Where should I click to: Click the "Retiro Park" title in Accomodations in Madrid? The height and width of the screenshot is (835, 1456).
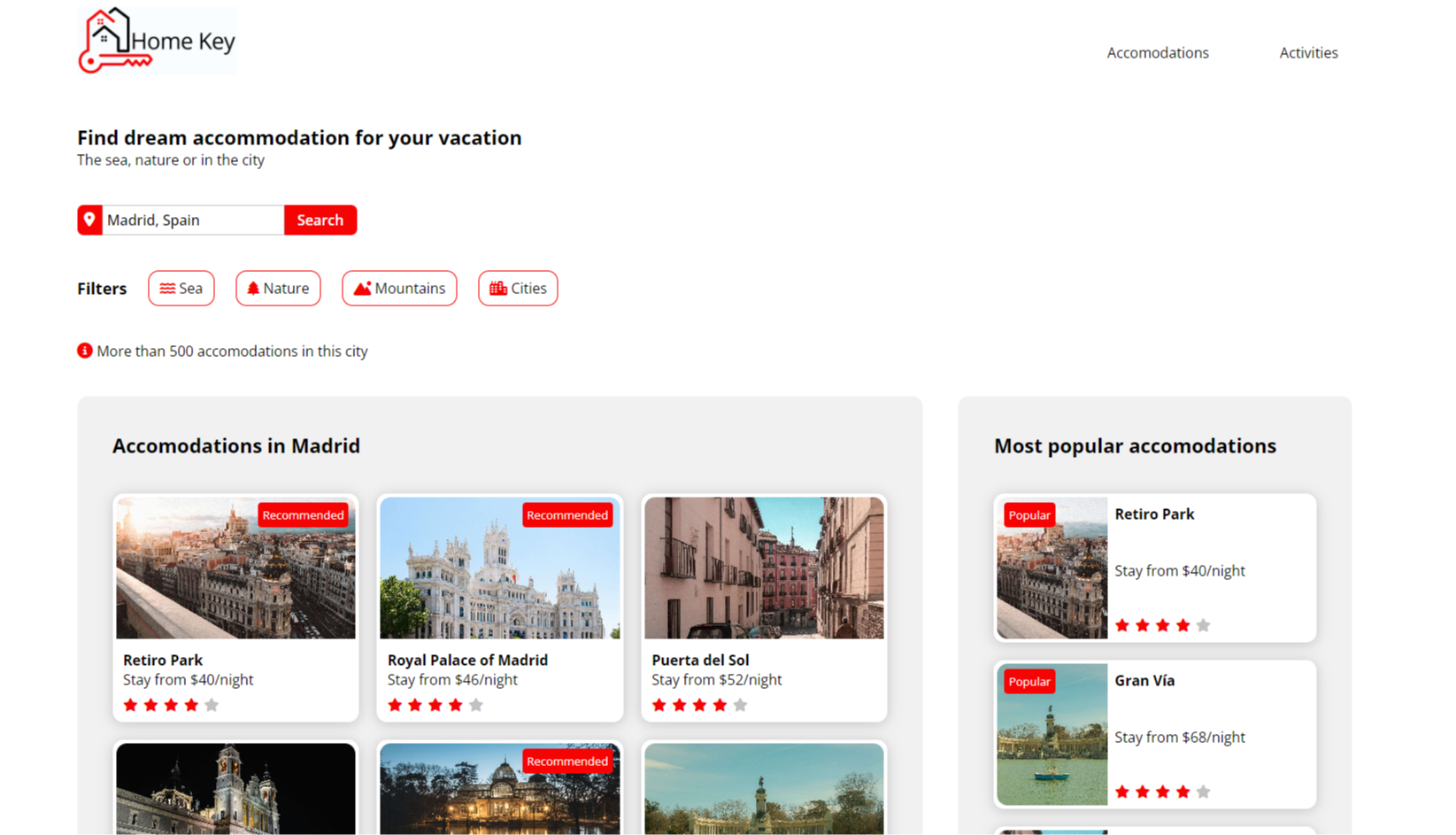[x=163, y=660]
